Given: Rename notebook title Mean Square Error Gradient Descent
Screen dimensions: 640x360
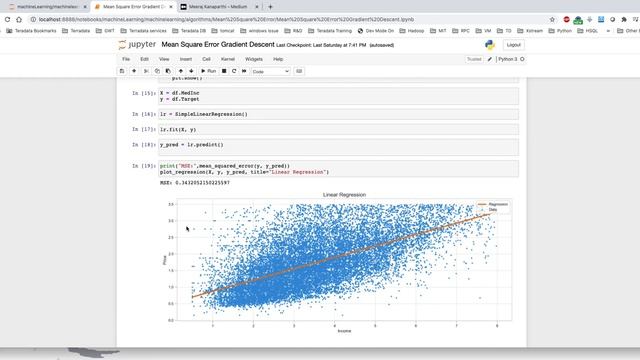Looking at the screenshot, I should tap(218, 44).
